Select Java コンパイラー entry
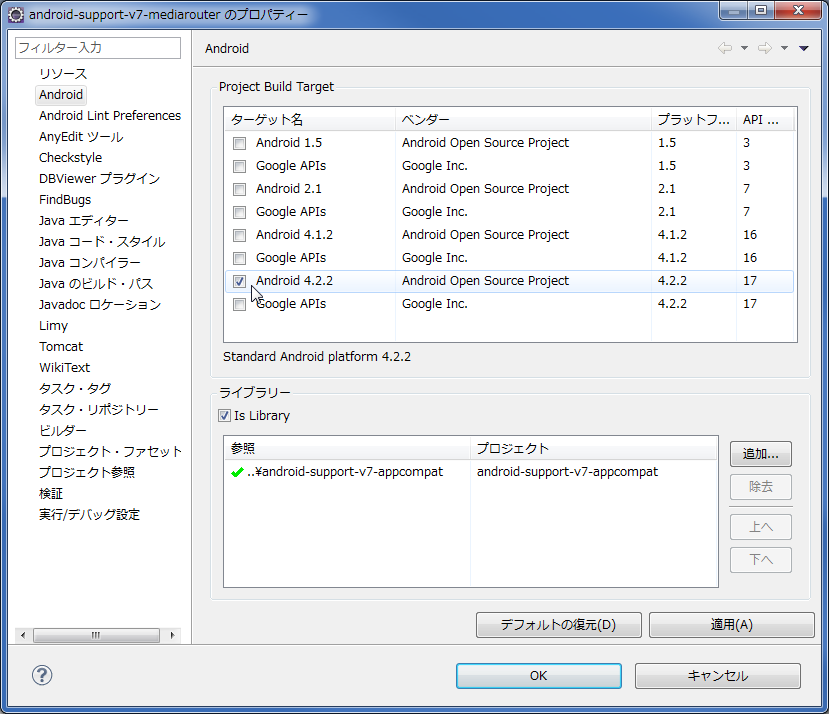Screen dimensions: 829x714 click(89, 262)
